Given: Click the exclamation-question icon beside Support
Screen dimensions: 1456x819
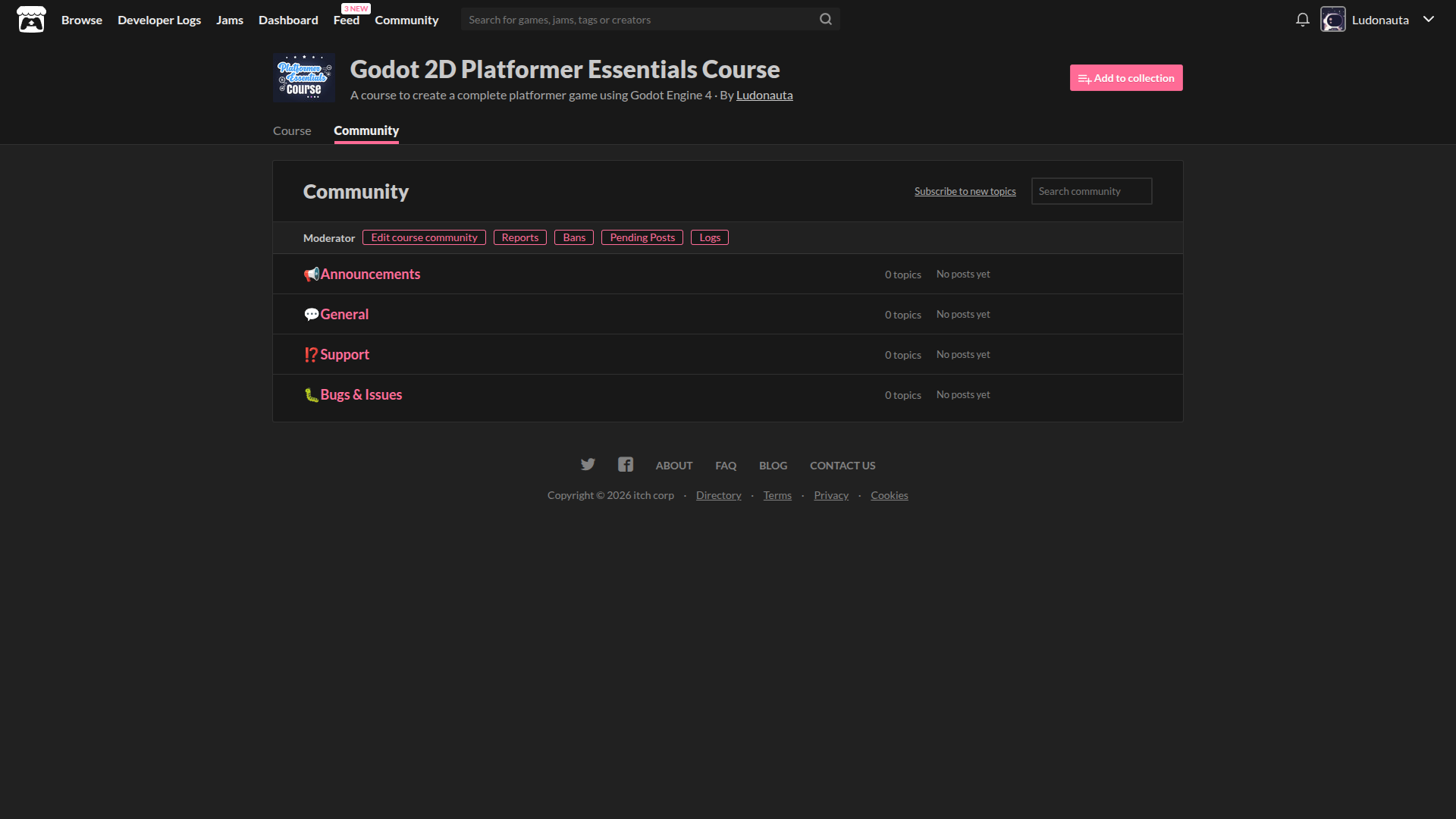Looking at the screenshot, I should coord(311,355).
